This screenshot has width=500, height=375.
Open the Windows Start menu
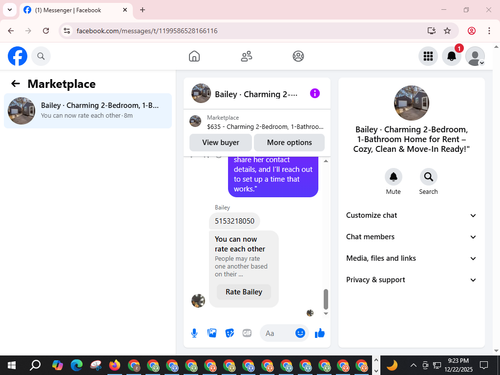[12, 365]
